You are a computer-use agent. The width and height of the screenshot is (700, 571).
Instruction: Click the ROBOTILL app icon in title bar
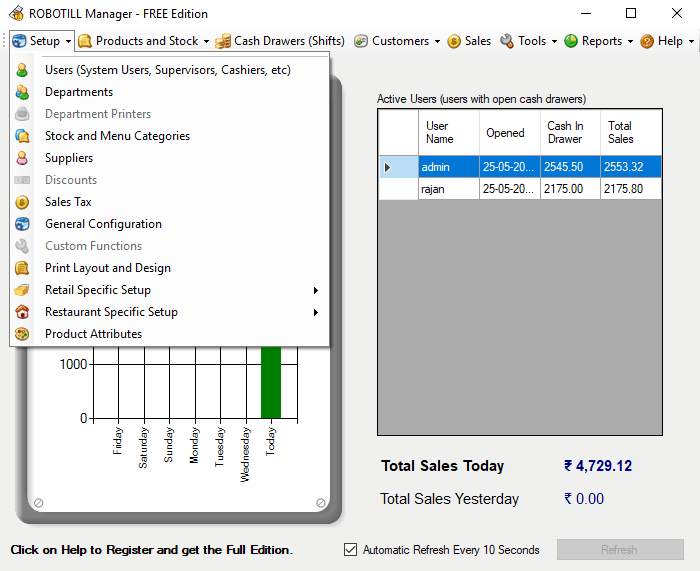coord(16,13)
